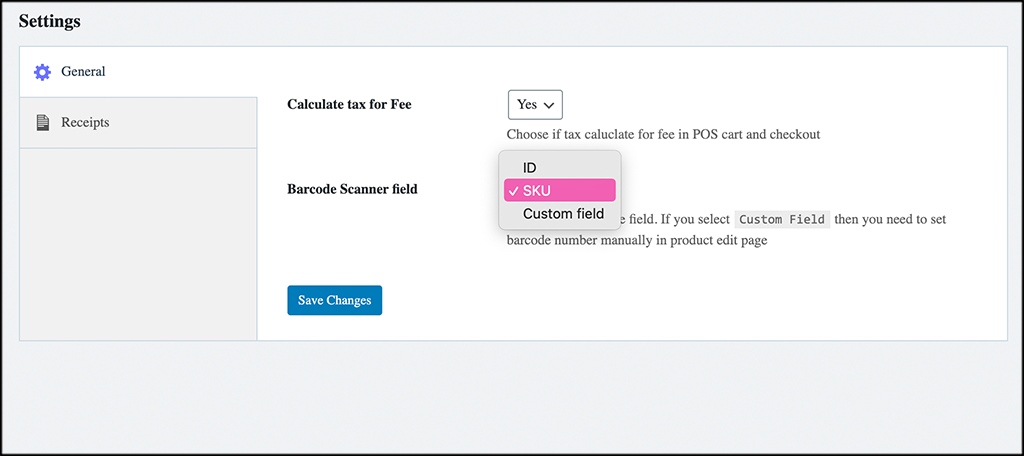Pick Custom field in the dropdown list
The height and width of the screenshot is (456, 1024).
click(562, 213)
